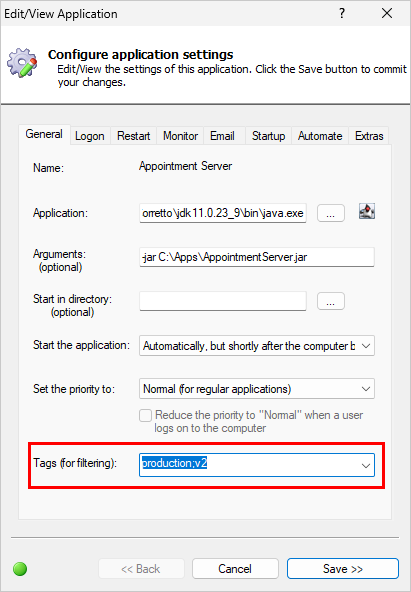Open the Restart tab
The height and width of the screenshot is (592, 411).
(x=134, y=136)
